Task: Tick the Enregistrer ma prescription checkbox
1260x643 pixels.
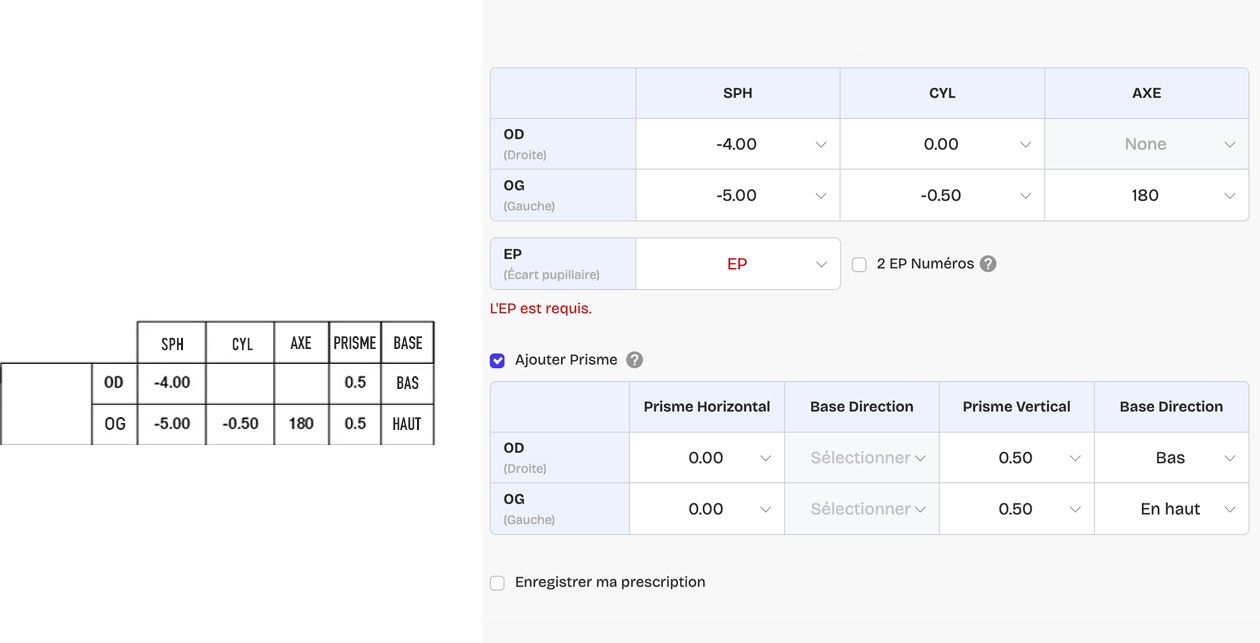Action: [497, 583]
